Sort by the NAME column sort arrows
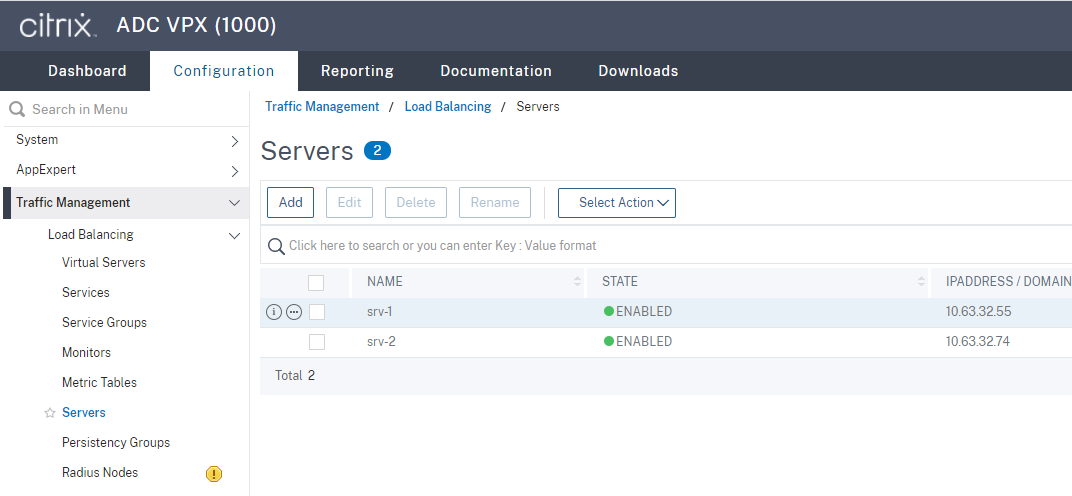 click(x=577, y=282)
